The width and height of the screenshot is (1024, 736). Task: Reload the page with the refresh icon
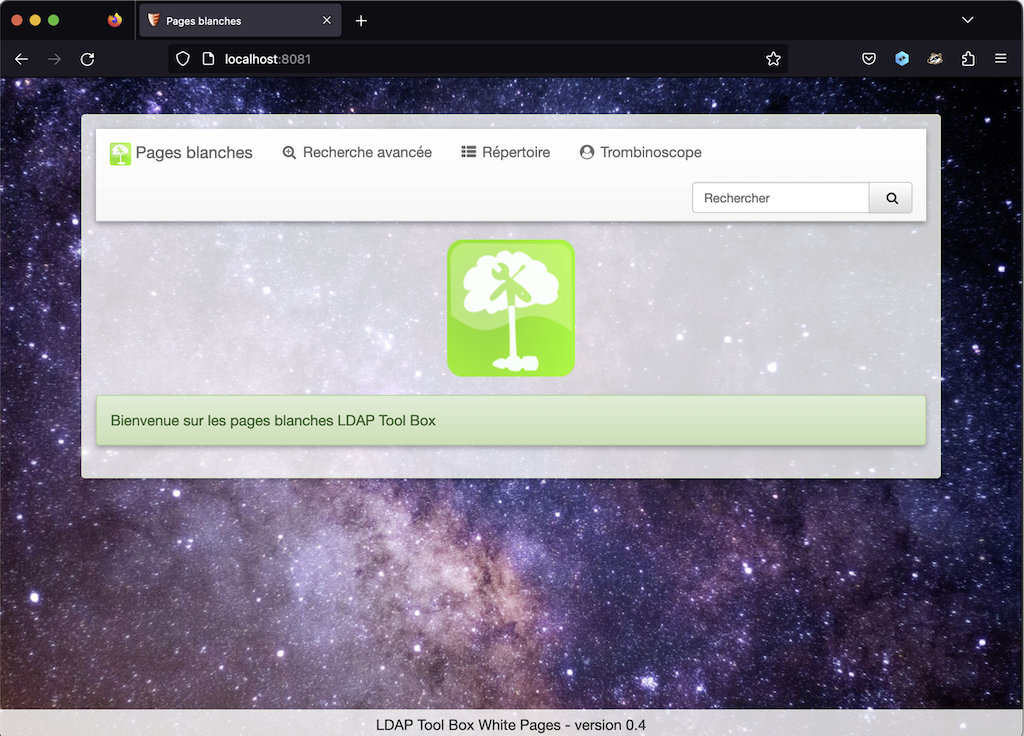[87, 58]
